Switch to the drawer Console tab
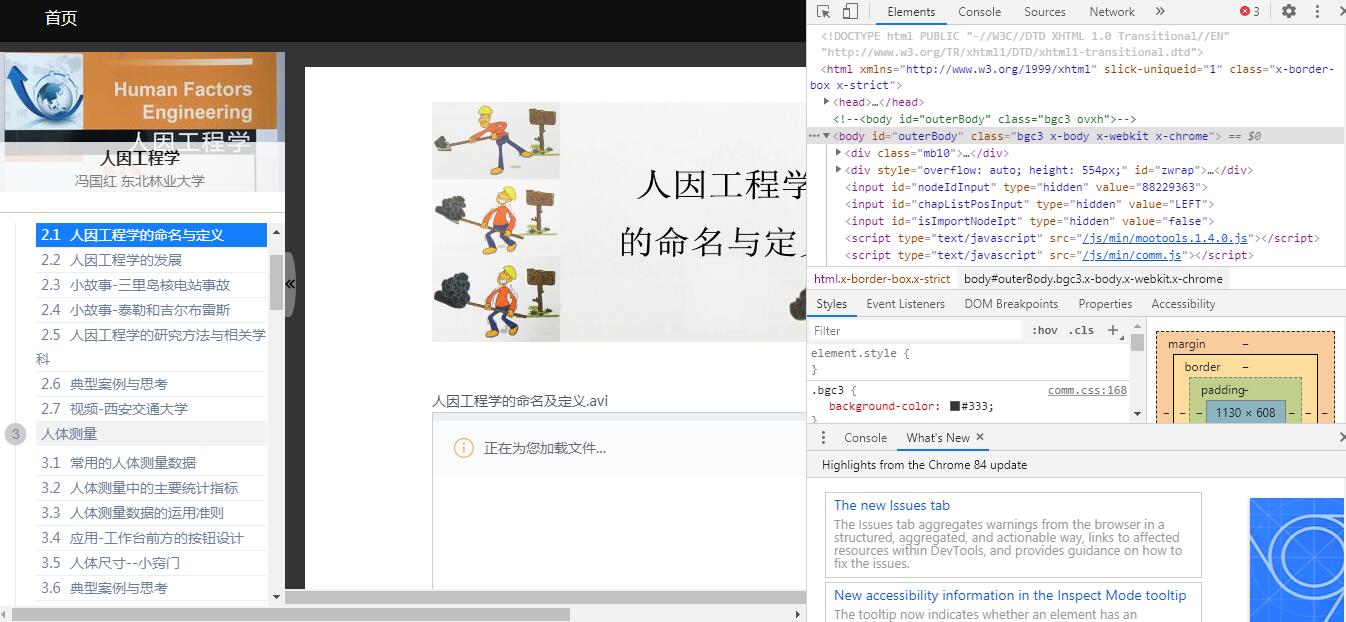The height and width of the screenshot is (622, 1346). click(865, 437)
